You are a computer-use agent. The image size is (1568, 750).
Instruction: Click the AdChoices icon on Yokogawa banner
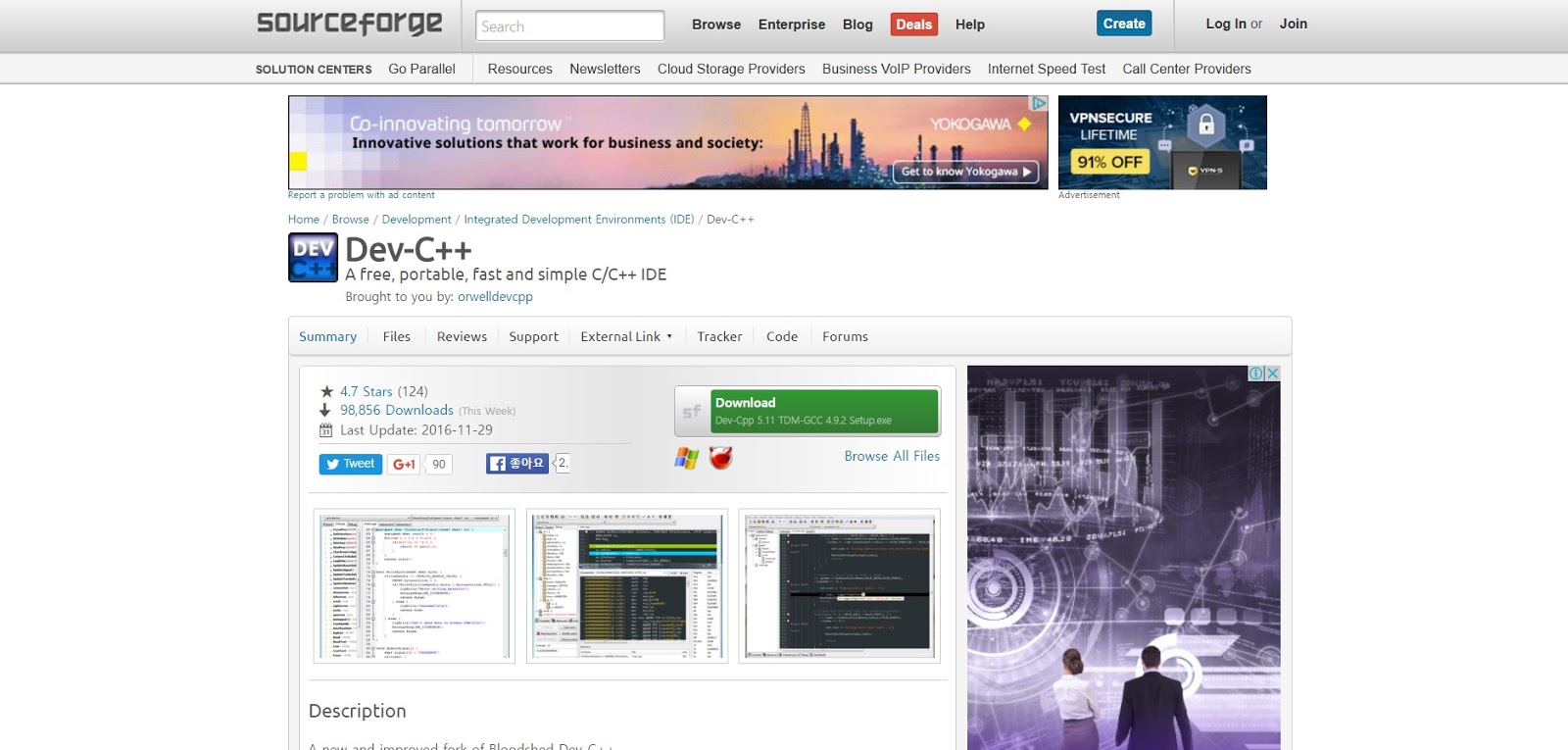click(1039, 103)
